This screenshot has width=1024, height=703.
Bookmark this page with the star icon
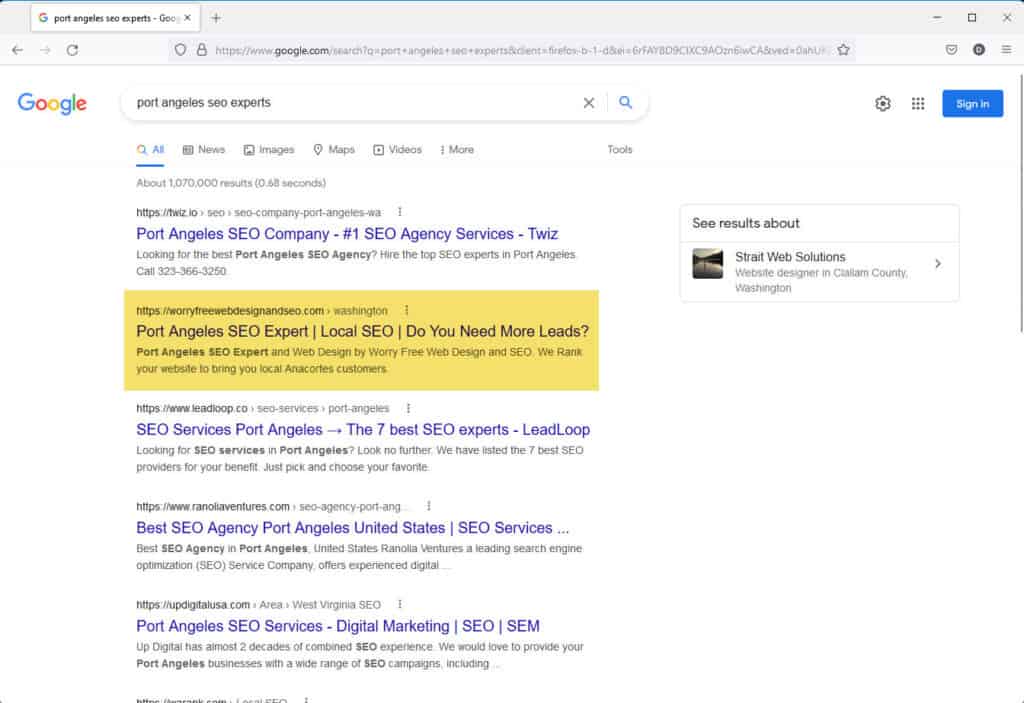843,50
